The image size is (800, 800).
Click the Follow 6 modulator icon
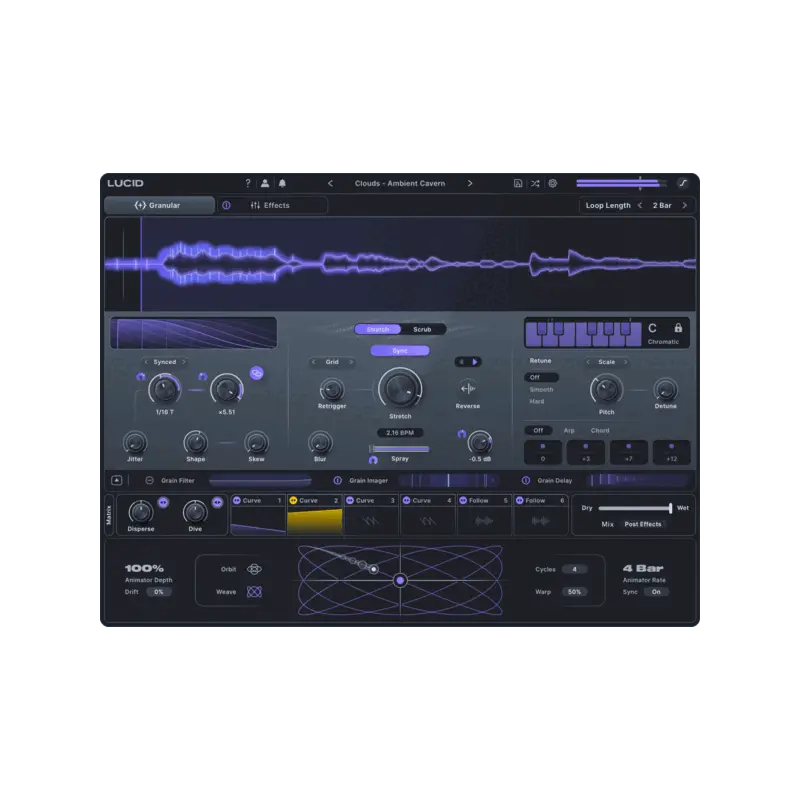(519, 501)
